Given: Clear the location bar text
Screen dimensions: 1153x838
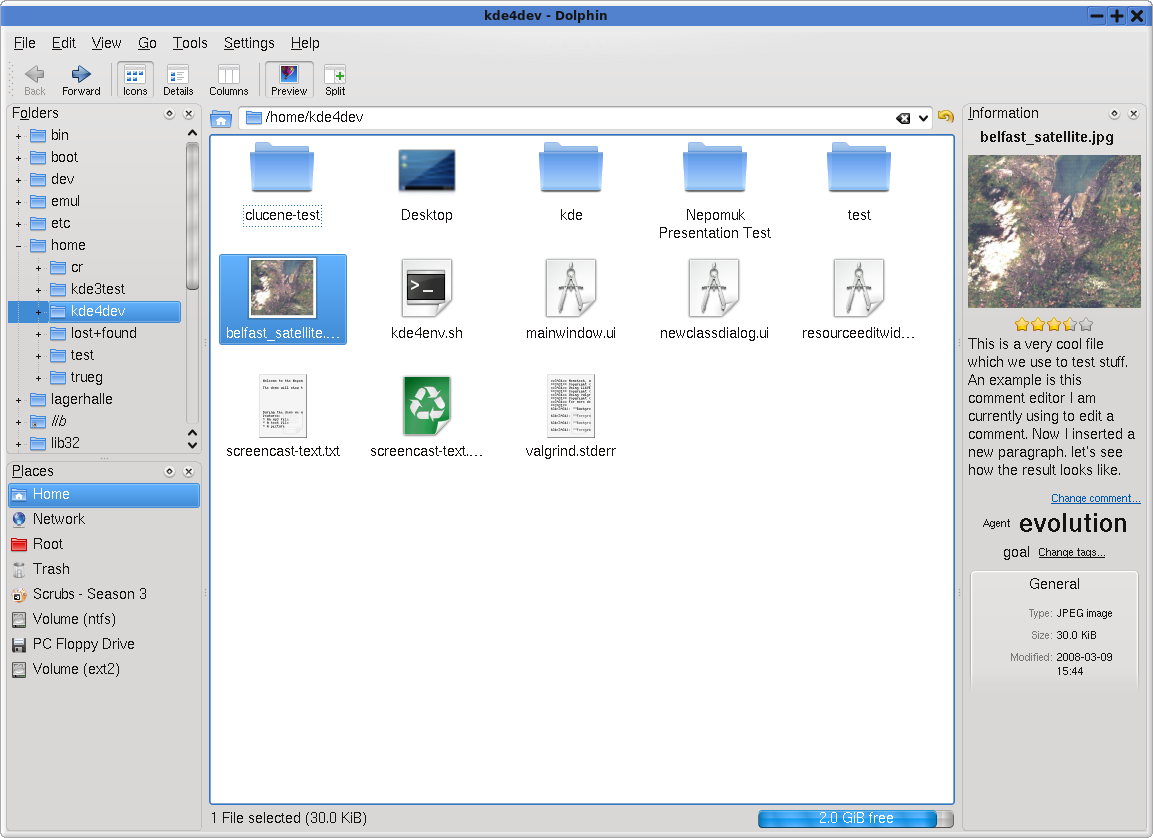Looking at the screenshot, I should [x=903, y=118].
